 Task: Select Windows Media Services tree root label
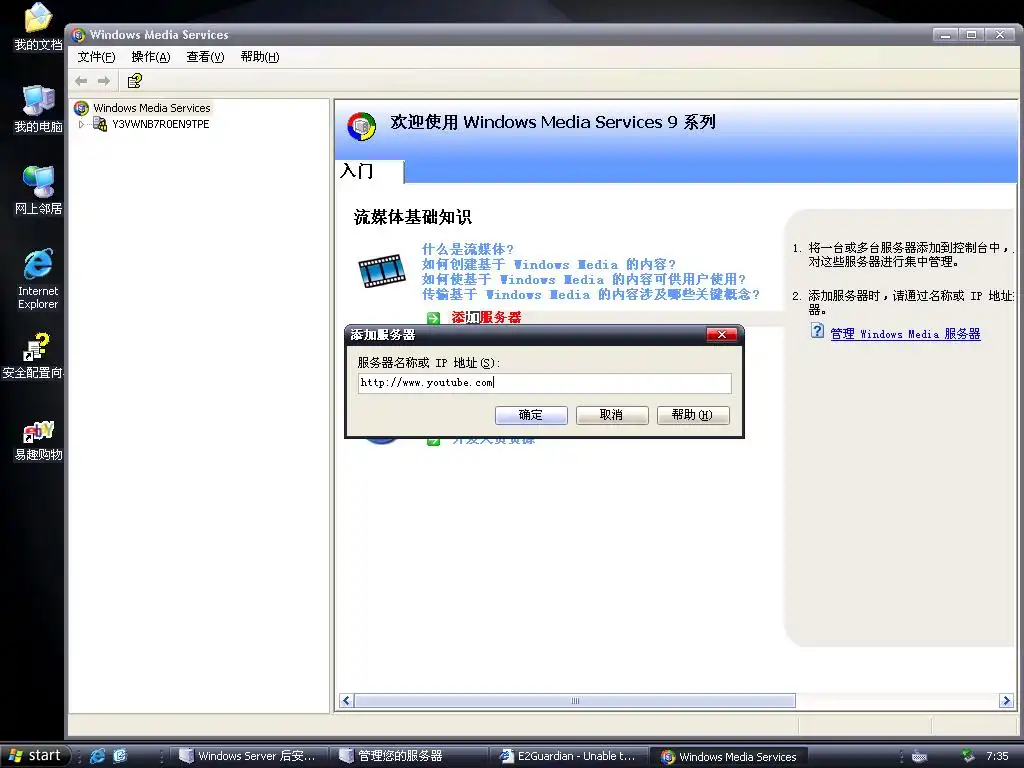point(152,108)
